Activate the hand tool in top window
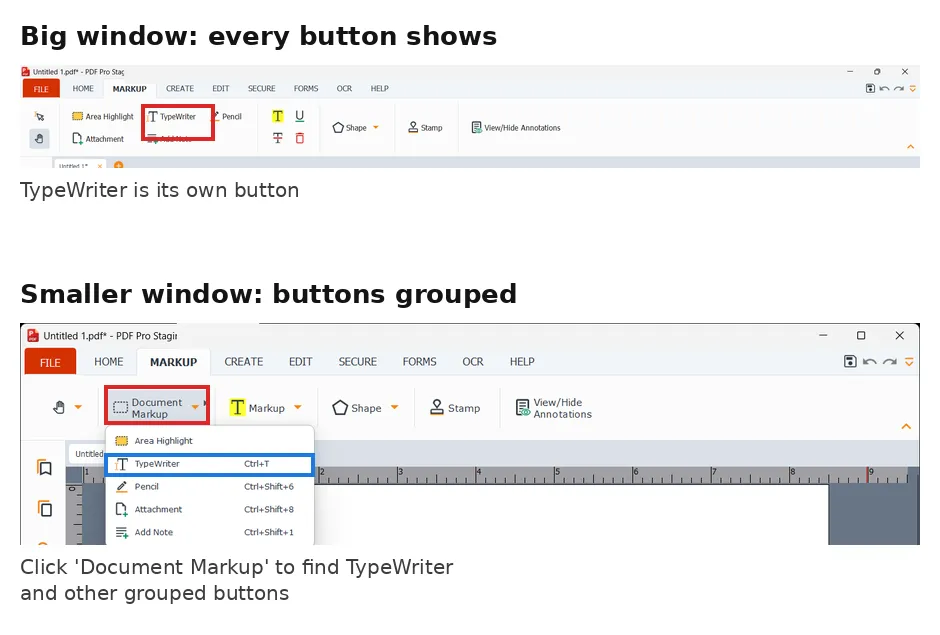The height and width of the screenshot is (635, 940). point(39,139)
